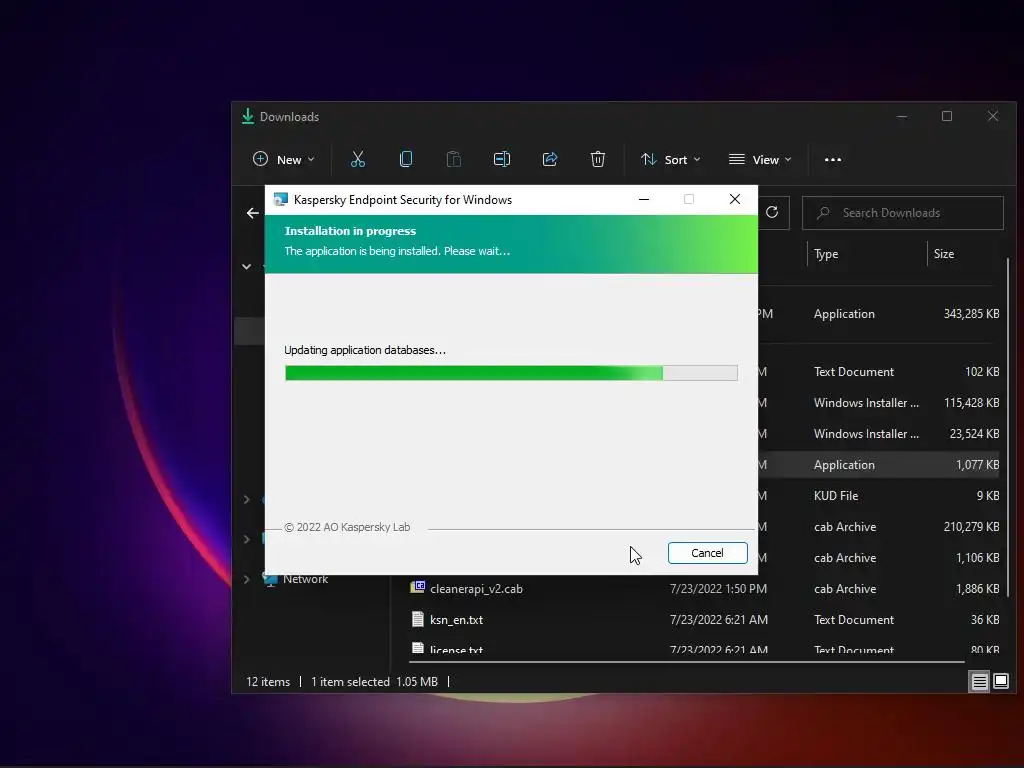Click the 23,524 KB Windows Installer size
The height and width of the screenshot is (768, 1024).
pos(974,434)
